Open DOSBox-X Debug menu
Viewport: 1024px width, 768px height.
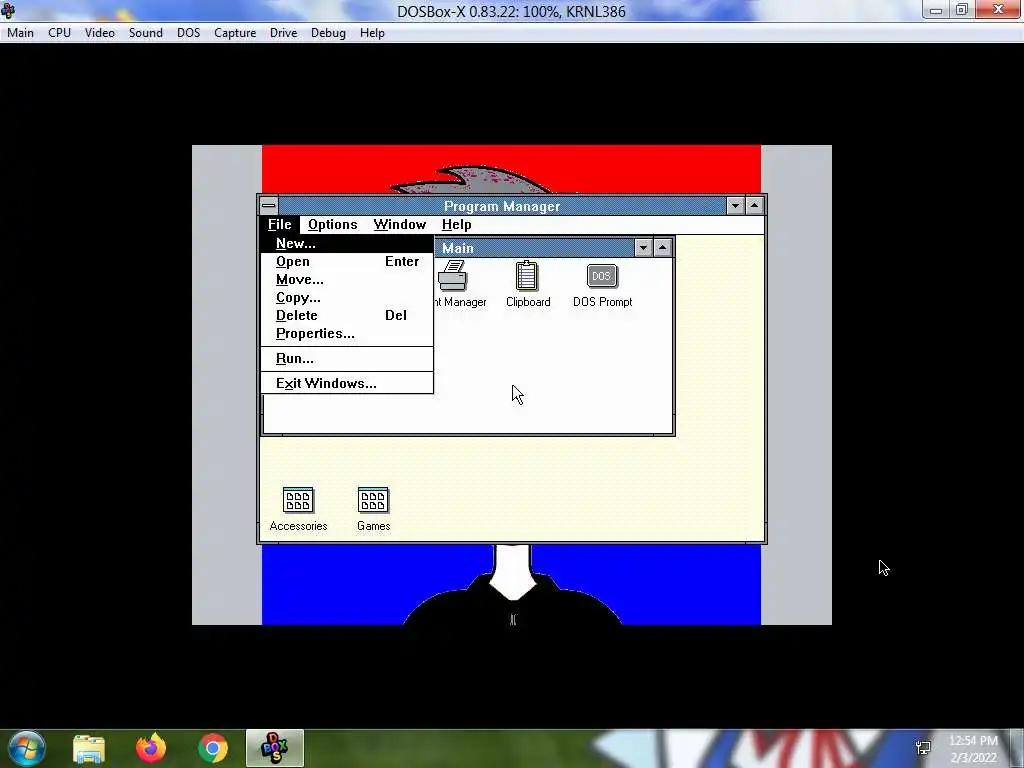[x=328, y=33]
